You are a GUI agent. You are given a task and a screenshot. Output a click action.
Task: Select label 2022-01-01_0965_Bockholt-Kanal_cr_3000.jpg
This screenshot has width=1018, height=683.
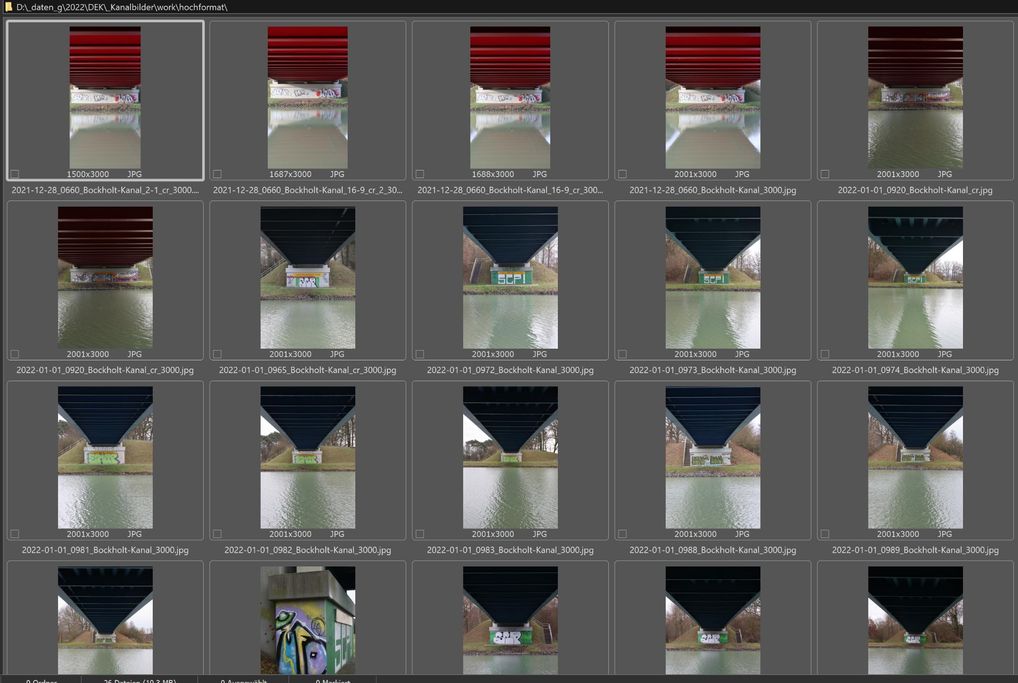pos(308,370)
